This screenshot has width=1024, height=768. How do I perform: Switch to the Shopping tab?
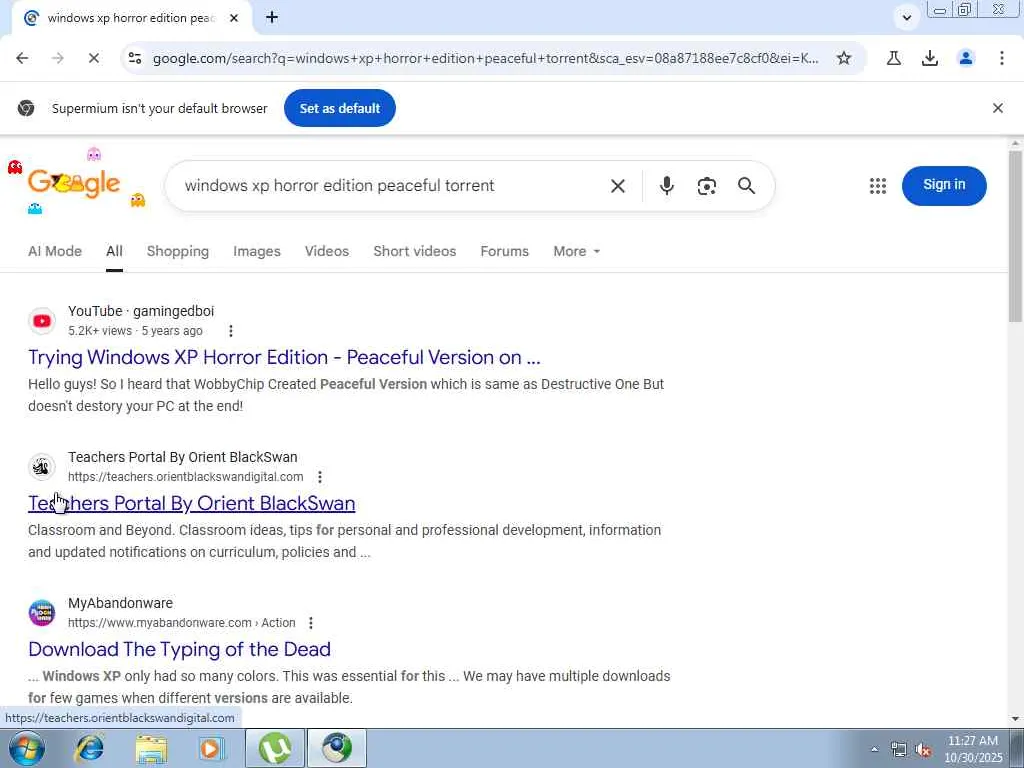pos(178,251)
